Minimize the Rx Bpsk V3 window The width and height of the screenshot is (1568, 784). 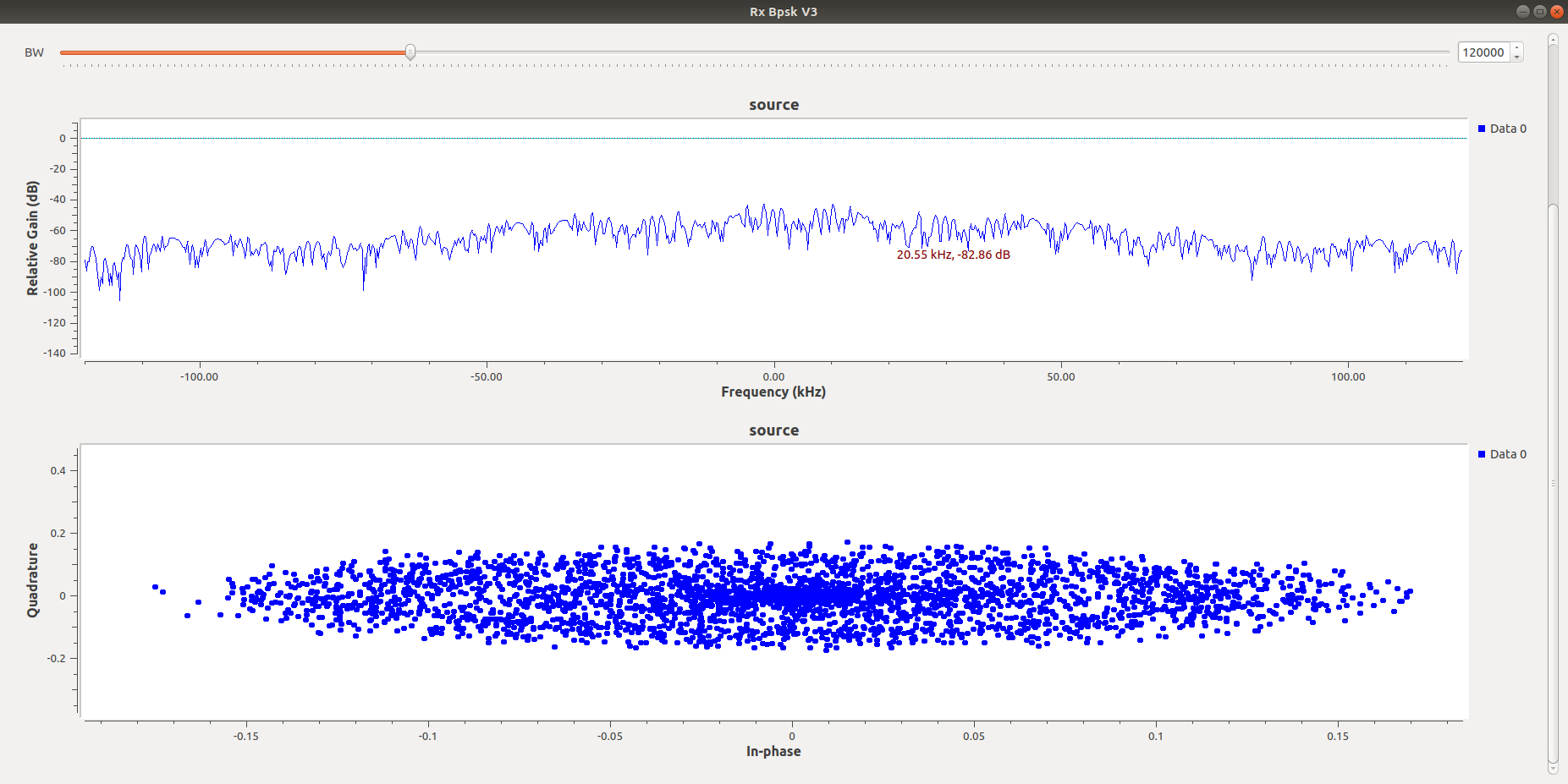click(x=1522, y=11)
